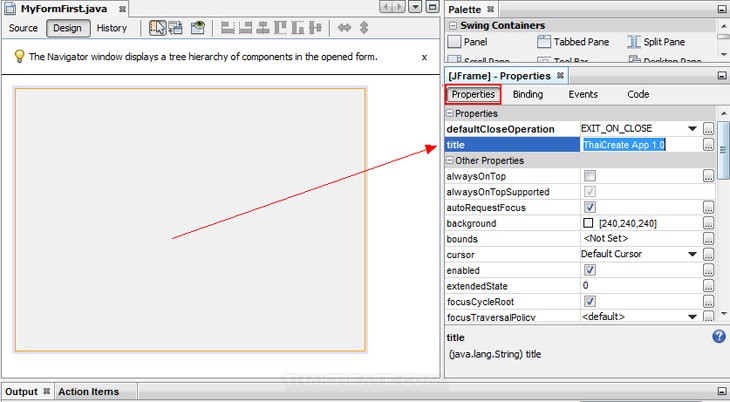The image size is (730, 402).
Task: Minimize the Output window
Action: [x=722, y=391]
